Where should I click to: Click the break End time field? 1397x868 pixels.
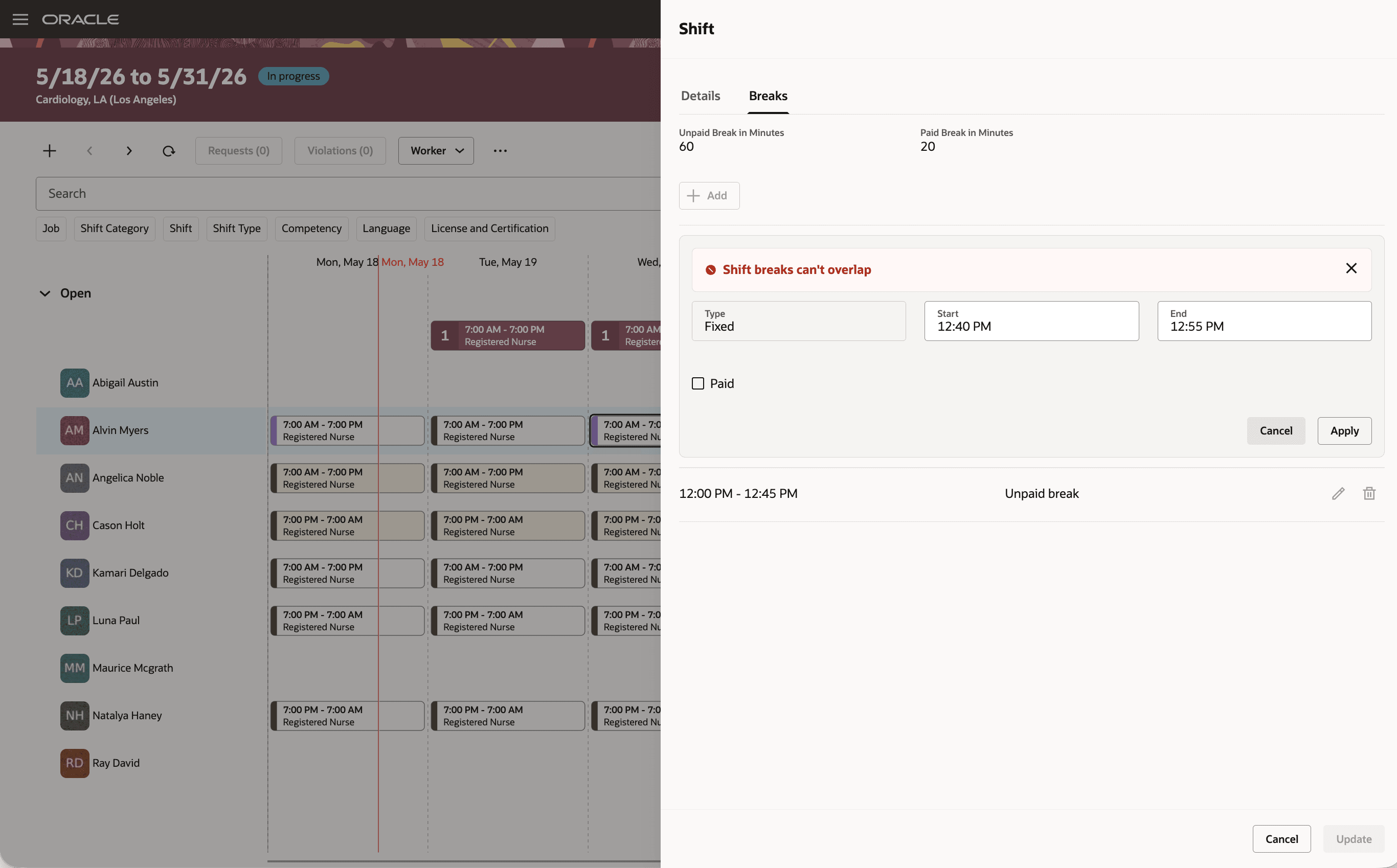(1265, 321)
